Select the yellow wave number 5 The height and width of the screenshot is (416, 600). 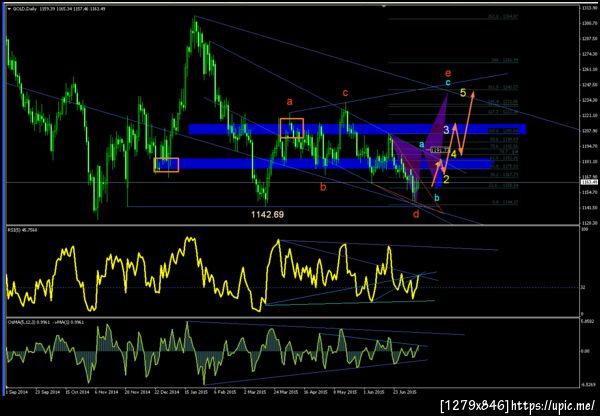pos(463,92)
